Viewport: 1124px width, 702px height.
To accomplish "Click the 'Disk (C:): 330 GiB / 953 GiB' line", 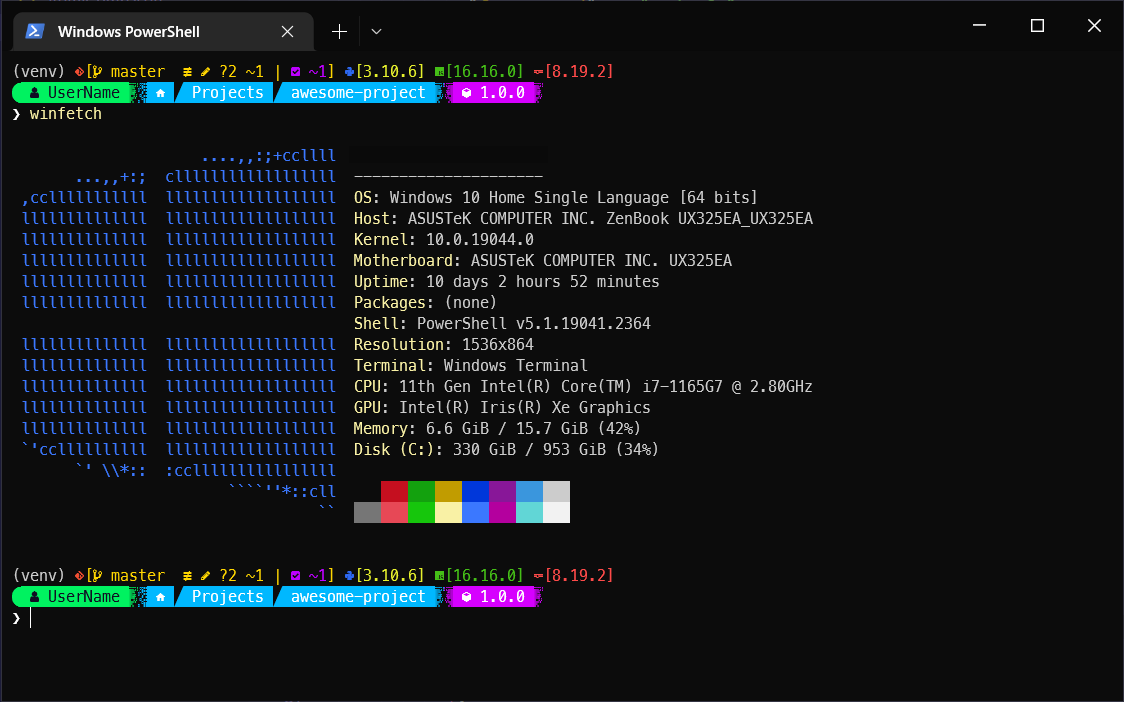I will coord(506,450).
